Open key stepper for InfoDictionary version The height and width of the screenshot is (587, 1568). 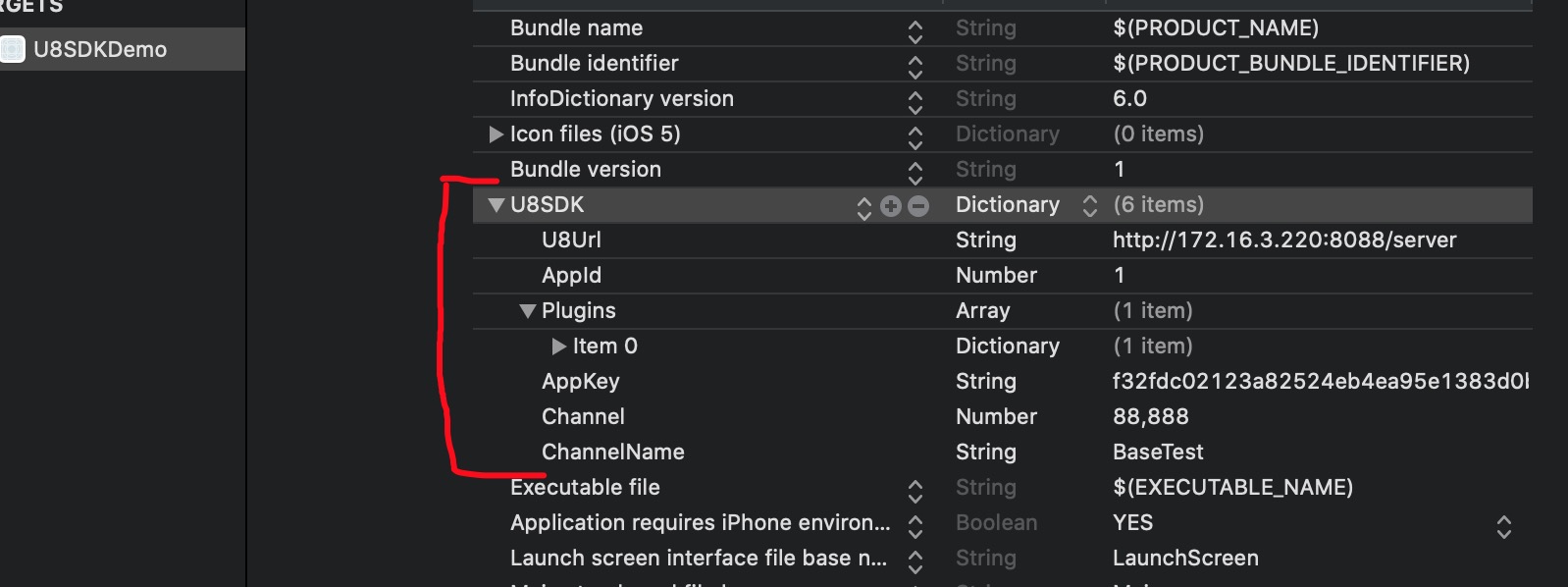point(915,103)
